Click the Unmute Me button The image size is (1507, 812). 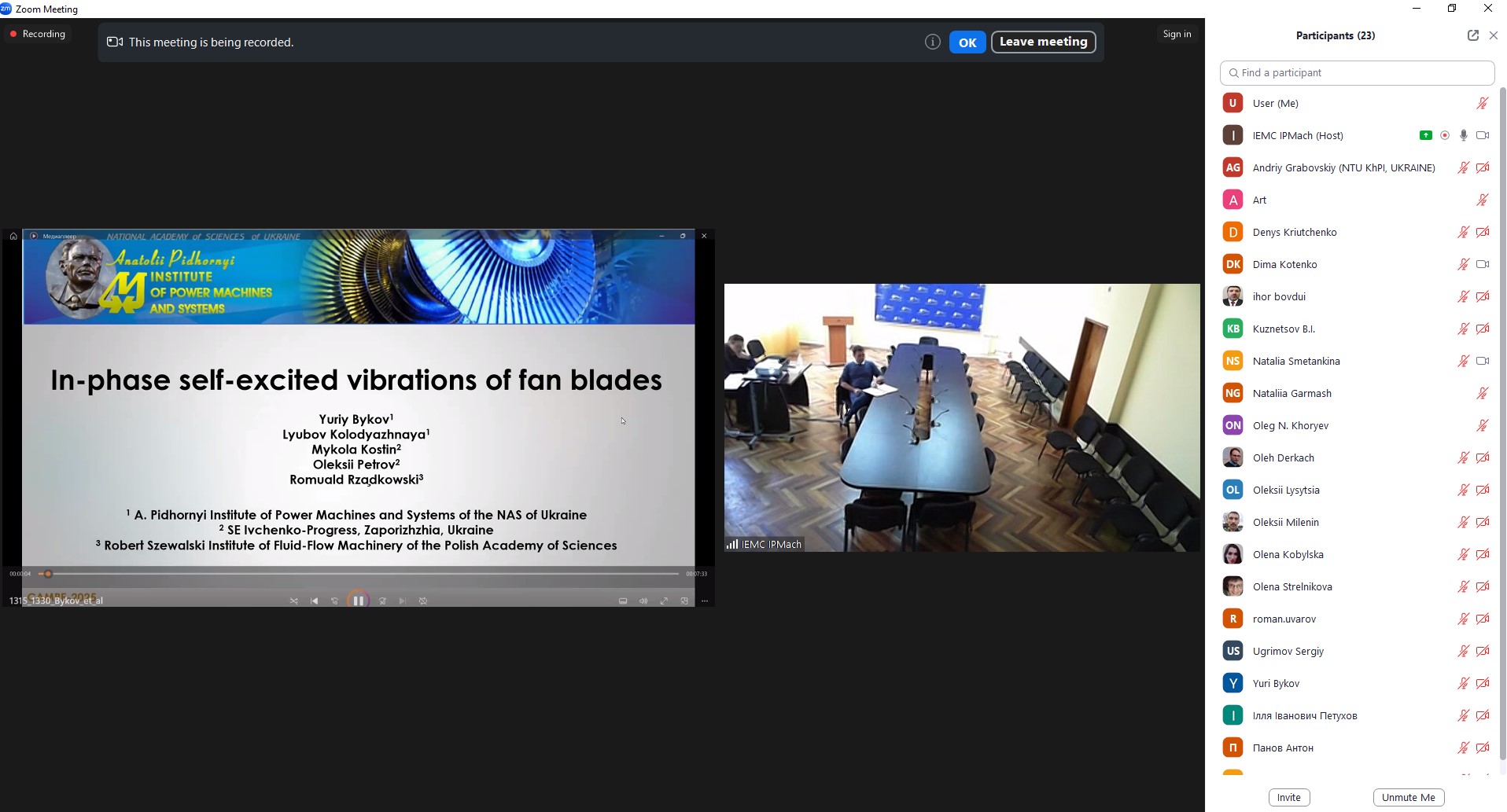click(x=1408, y=797)
